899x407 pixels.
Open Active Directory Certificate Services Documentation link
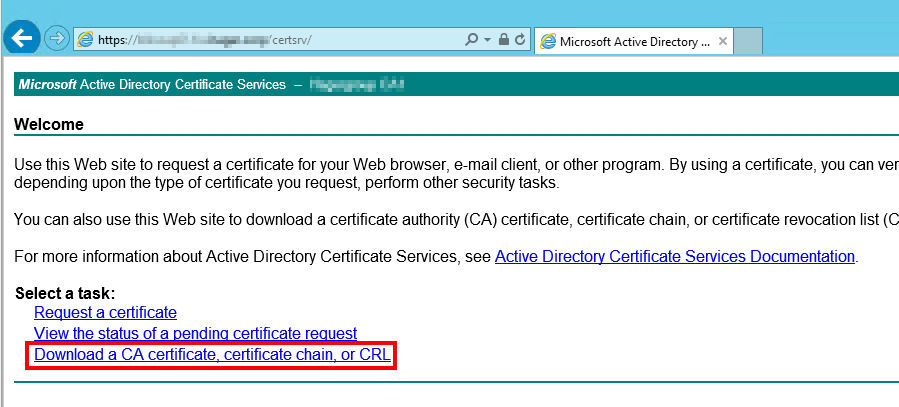675,256
